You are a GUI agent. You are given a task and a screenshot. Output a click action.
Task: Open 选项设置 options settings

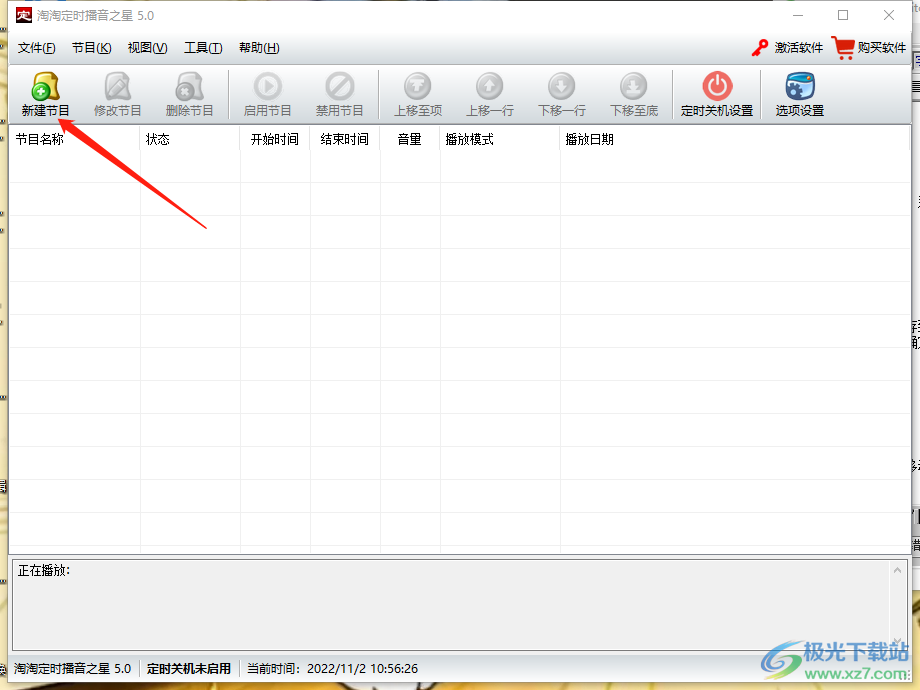pos(800,94)
